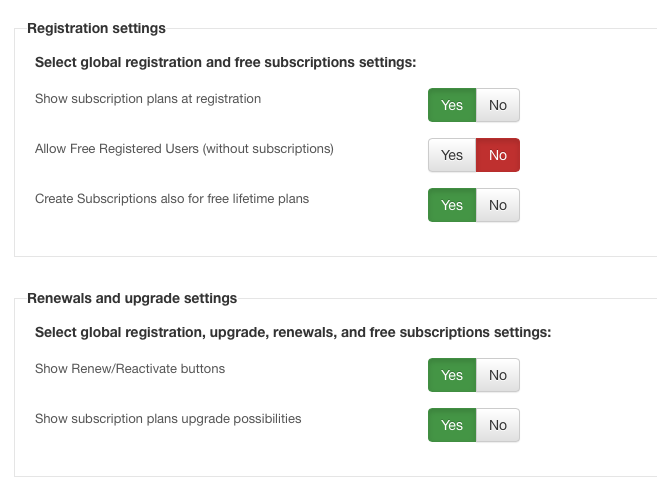Click the global registration and free subscriptions heading
657x489 pixels.
(225, 62)
